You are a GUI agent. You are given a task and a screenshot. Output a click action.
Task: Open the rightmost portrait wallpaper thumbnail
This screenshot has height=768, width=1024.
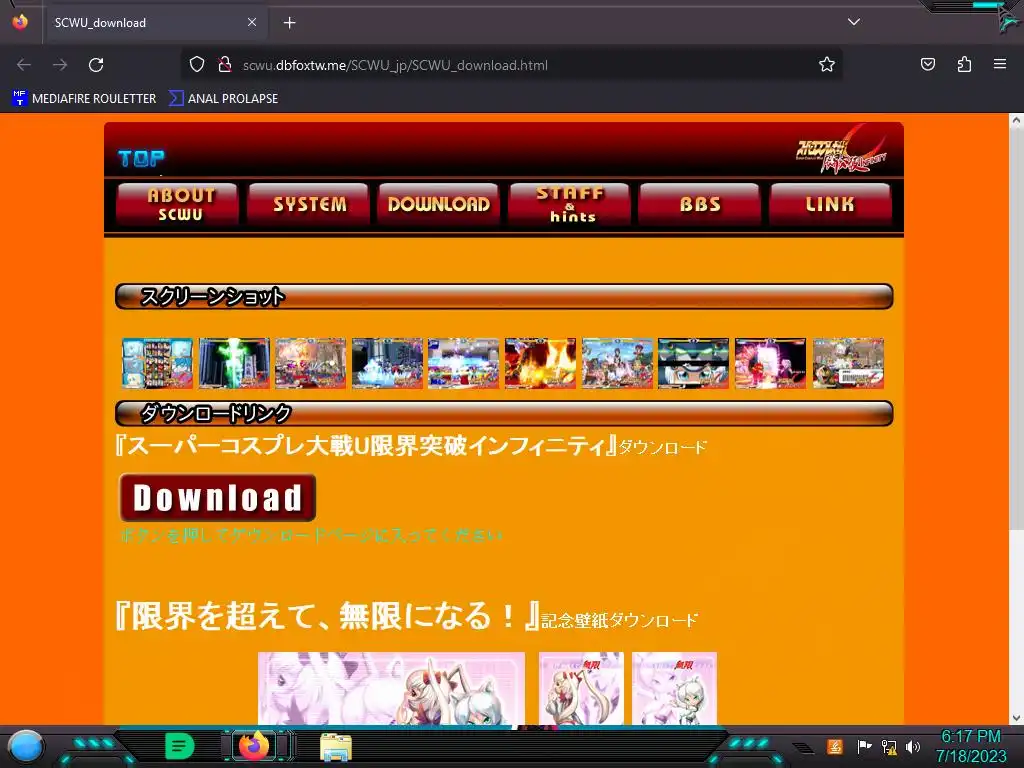pyautogui.click(x=674, y=688)
